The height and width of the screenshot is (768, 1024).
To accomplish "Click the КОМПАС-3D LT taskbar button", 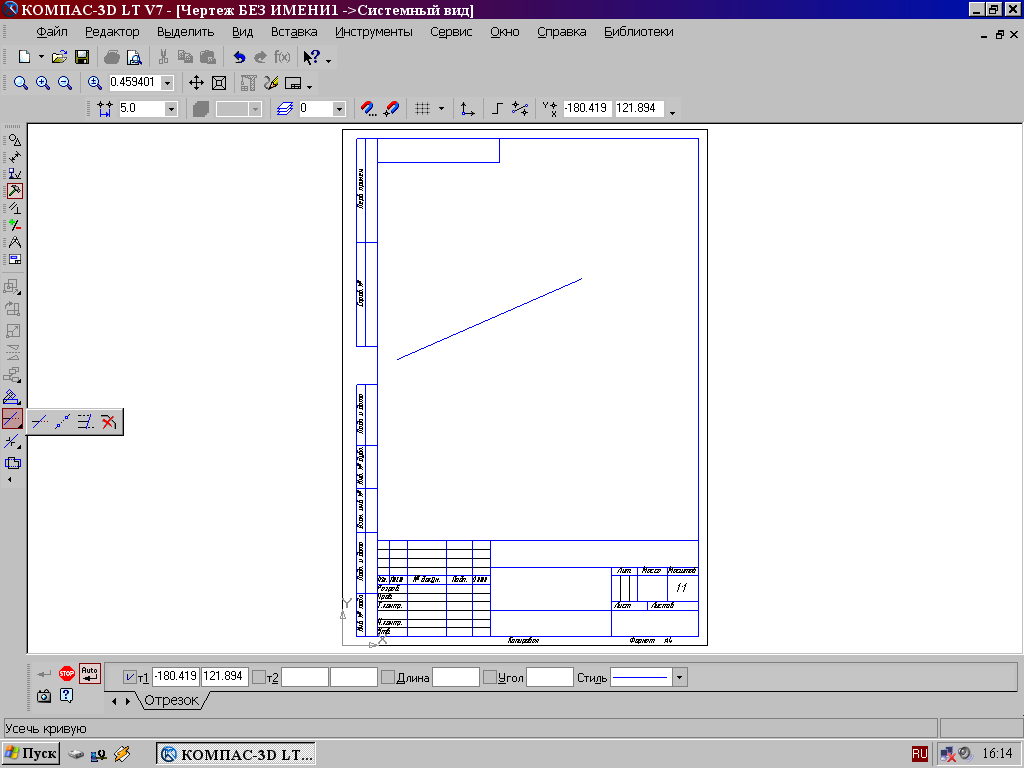I will (x=236, y=754).
